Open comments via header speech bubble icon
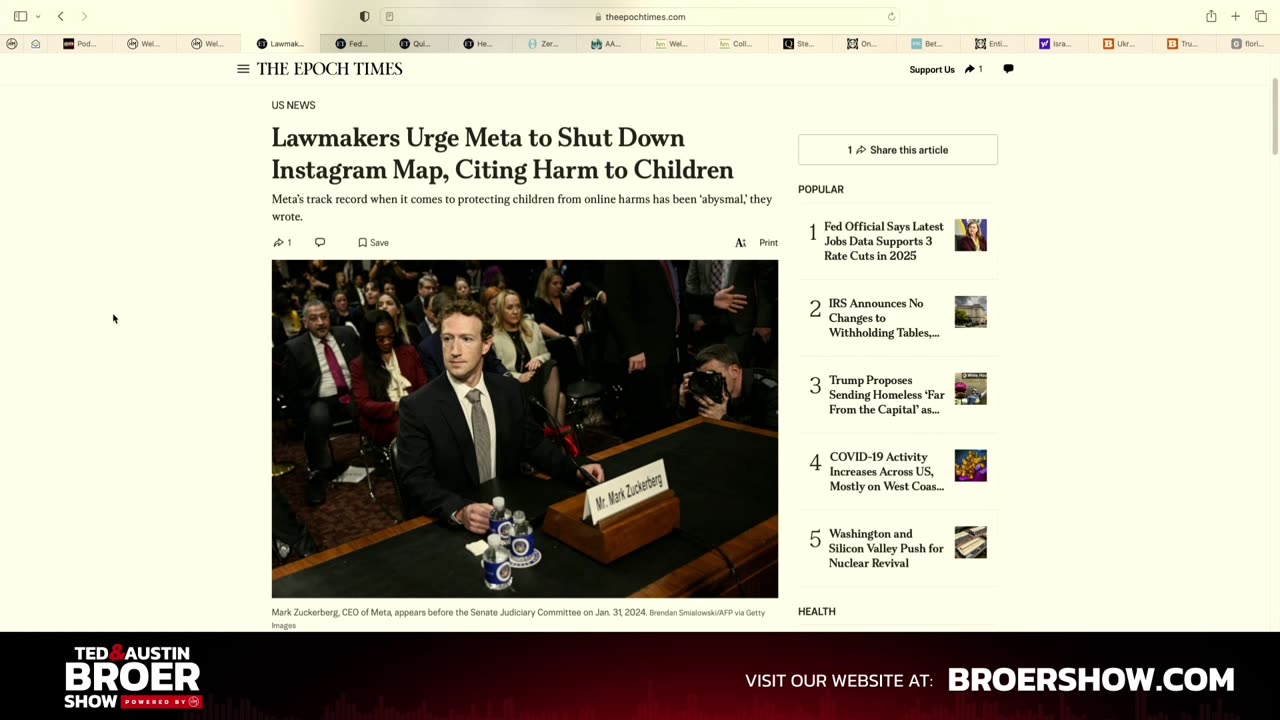 [x=1008, y=69]
